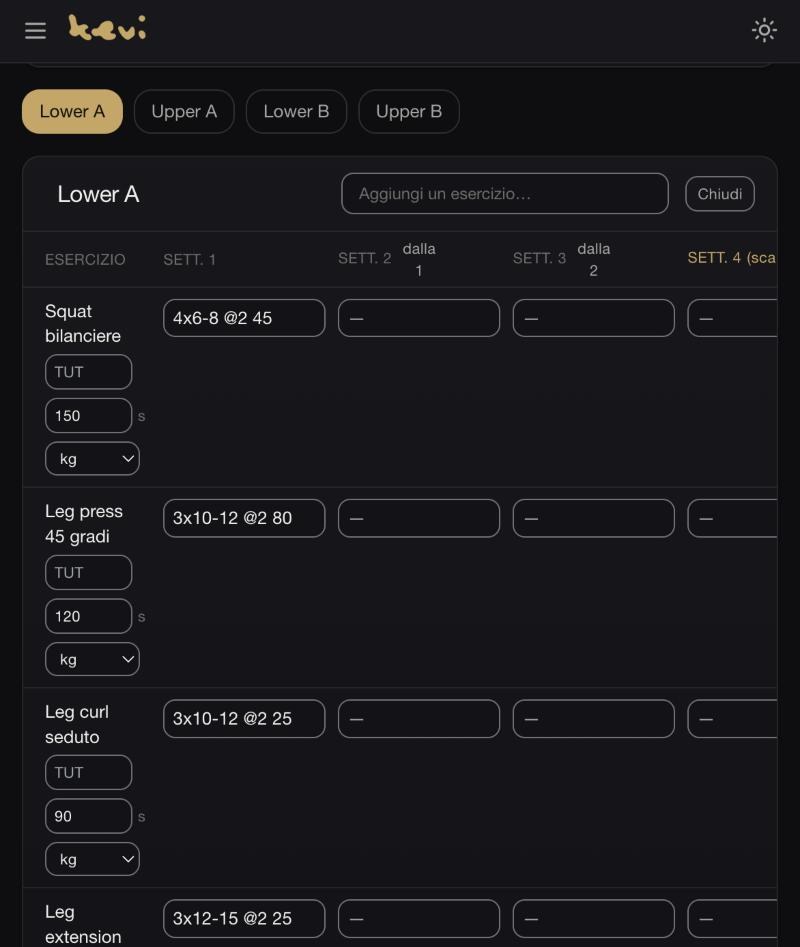This screenshot has width=800, height=947.
Task: Click the "dalla 2" copy label
Action: pos(594,260)
